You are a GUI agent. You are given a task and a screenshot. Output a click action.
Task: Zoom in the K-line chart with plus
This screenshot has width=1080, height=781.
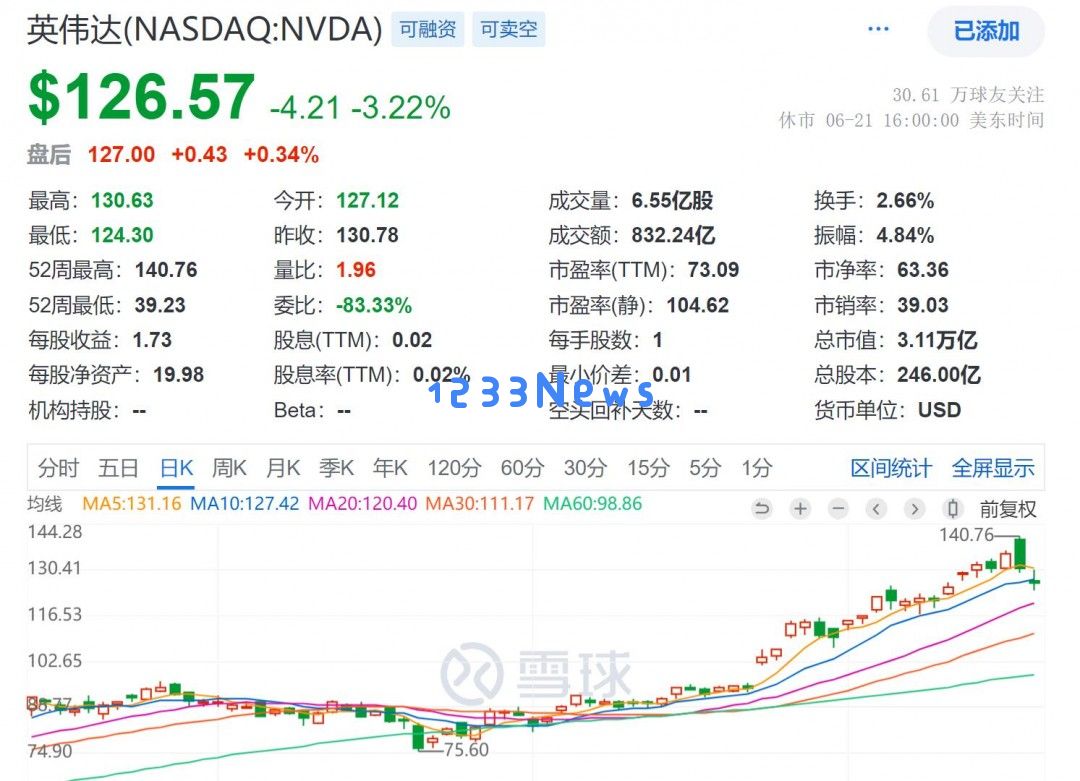click(800, 509)
